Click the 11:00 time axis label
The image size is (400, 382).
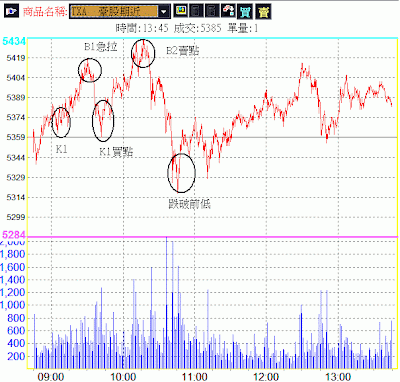(195, 377)
